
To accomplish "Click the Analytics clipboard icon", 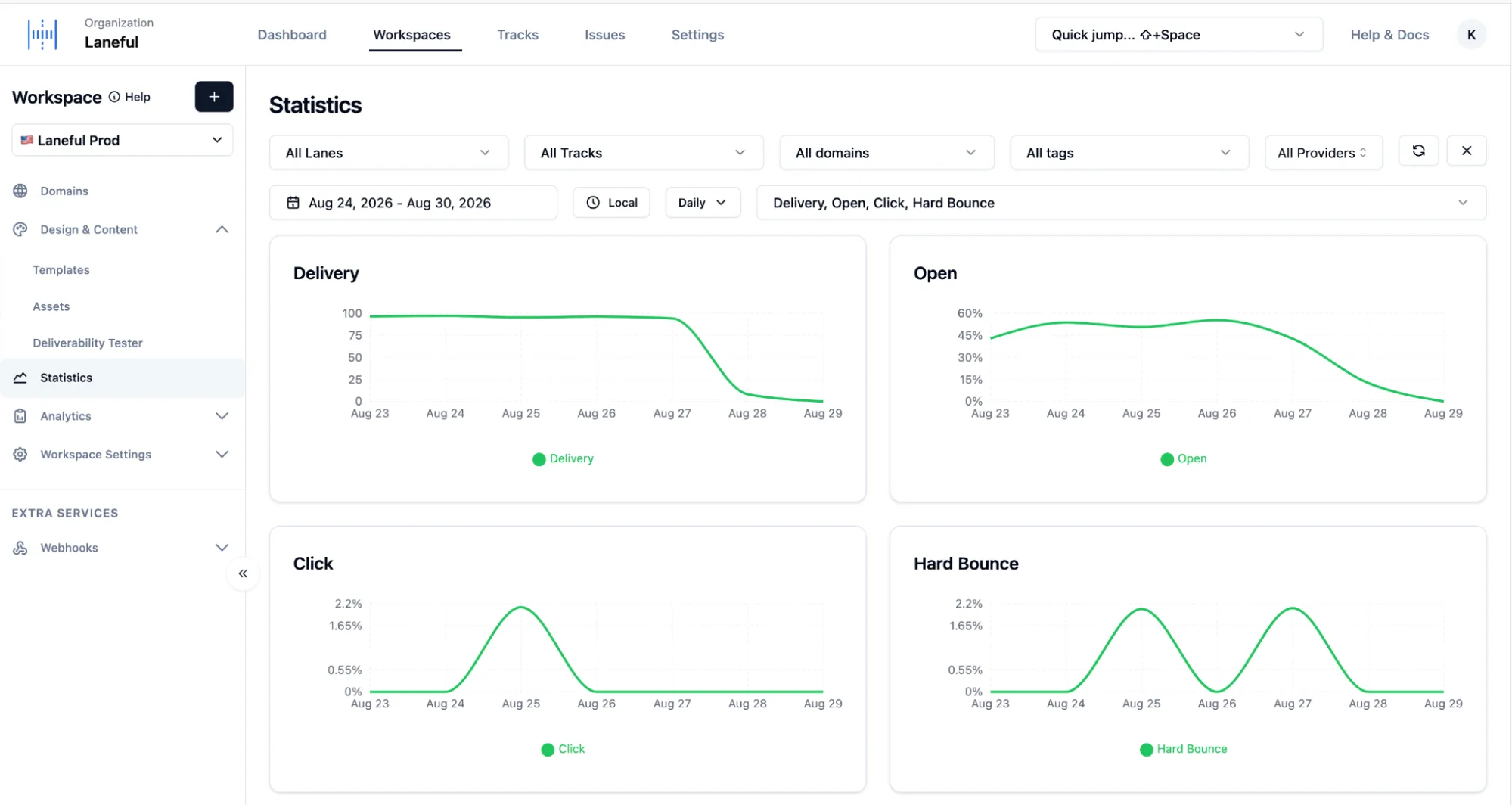I will tap(20, 416).
